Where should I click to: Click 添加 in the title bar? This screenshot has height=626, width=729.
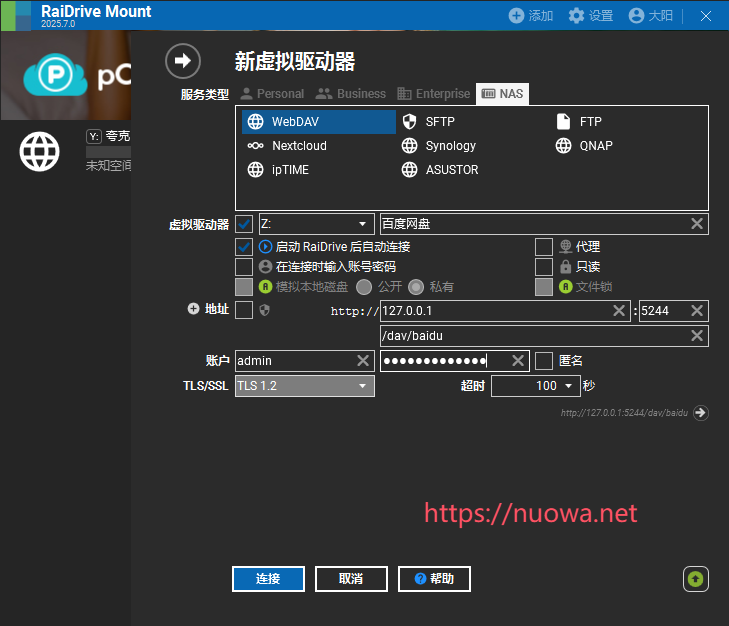click(530, 16)
